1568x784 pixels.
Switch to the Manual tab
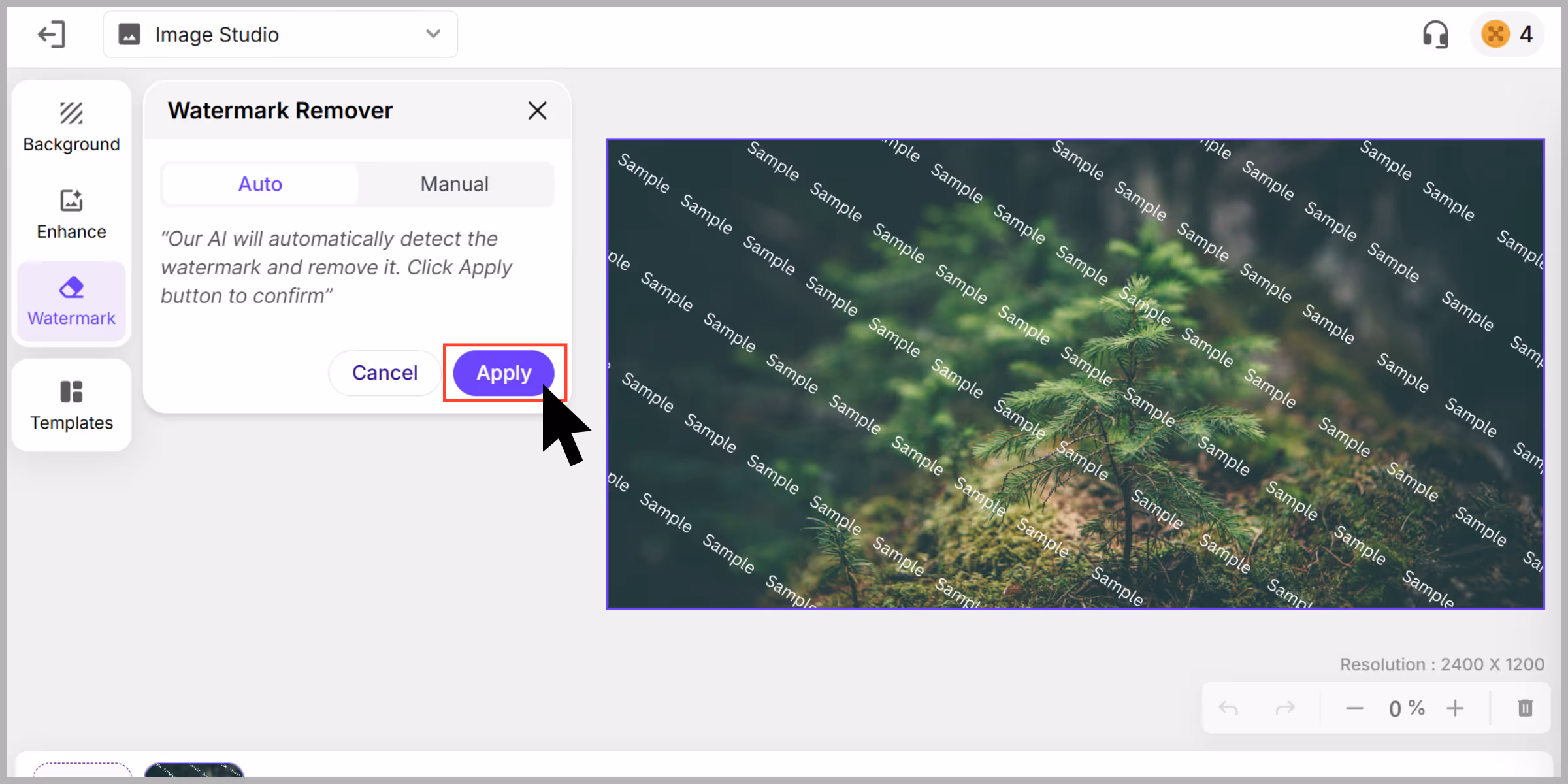455,184
